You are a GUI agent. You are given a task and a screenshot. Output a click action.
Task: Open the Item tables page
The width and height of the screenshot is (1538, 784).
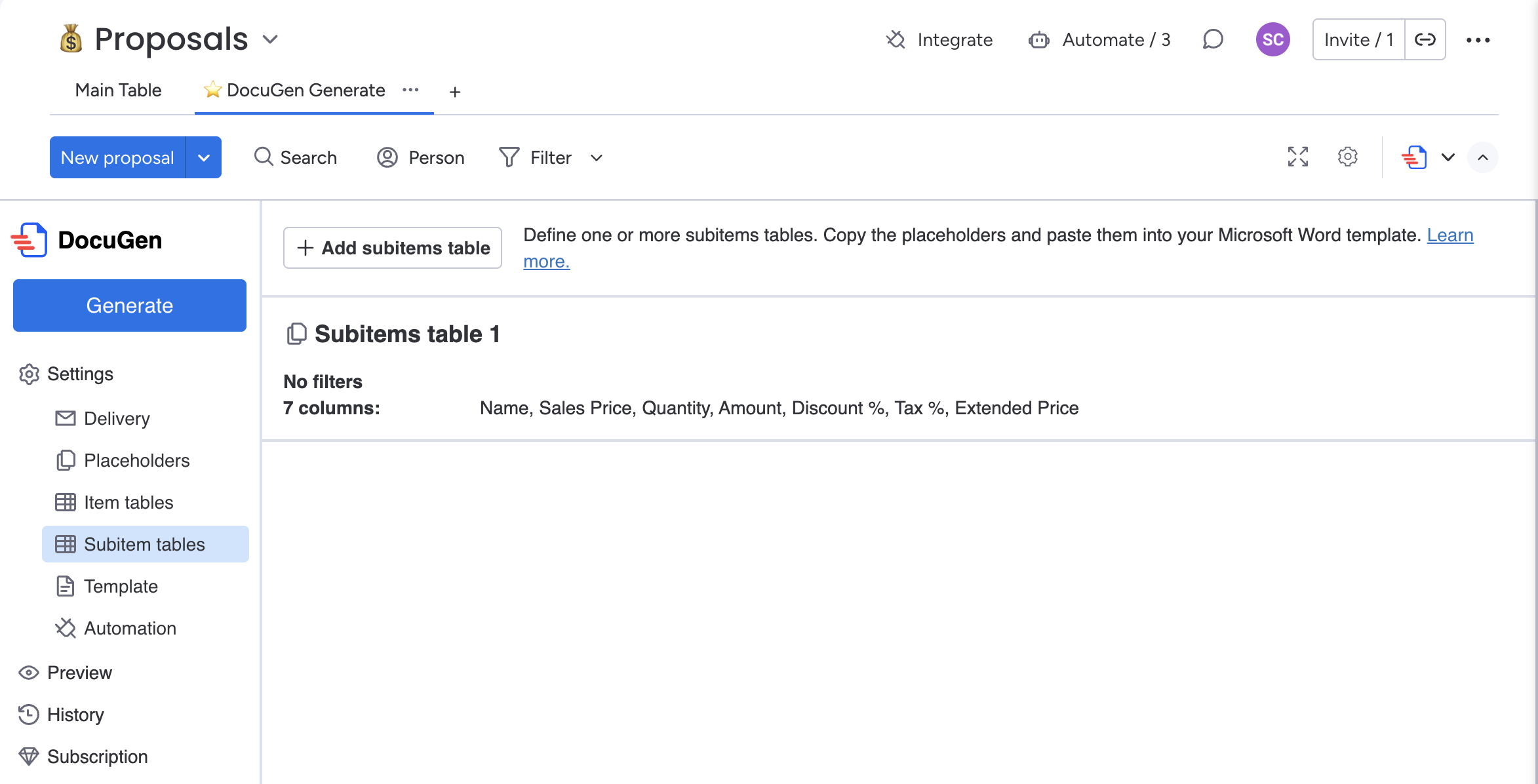(x=114, y=502)
